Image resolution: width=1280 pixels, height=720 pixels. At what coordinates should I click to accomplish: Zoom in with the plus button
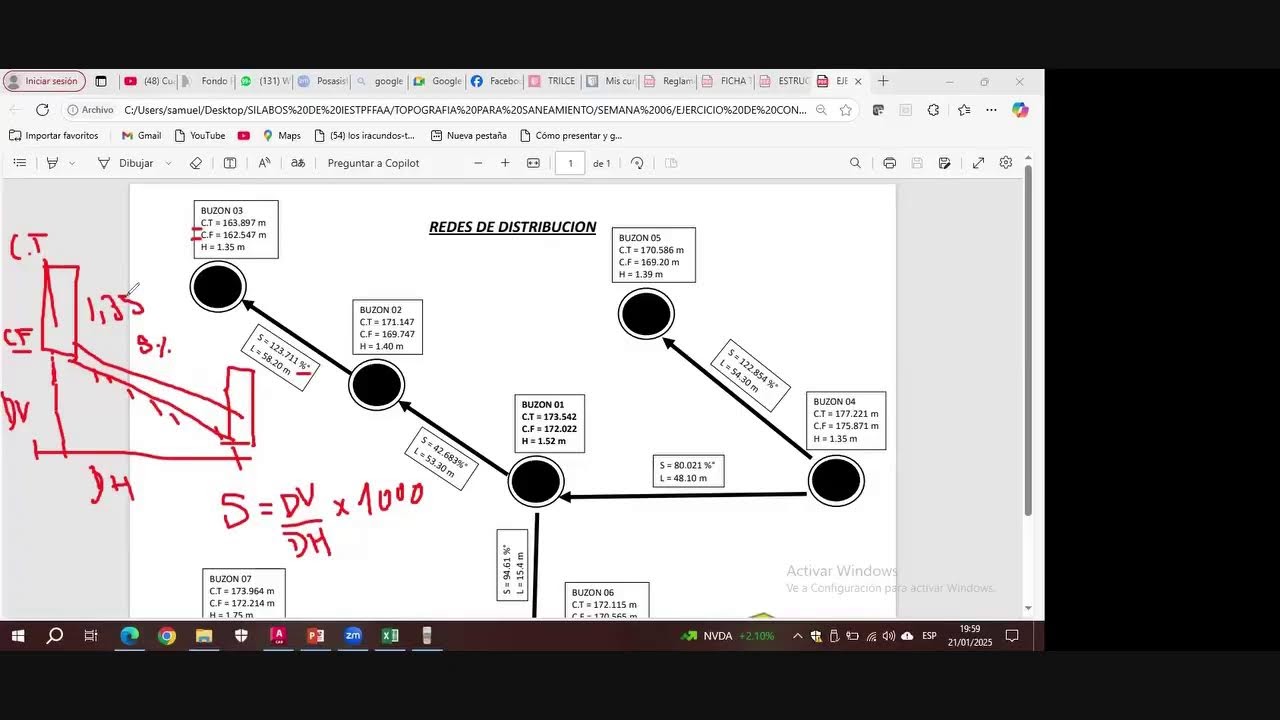pyautogui.click(x=505, y=163)
